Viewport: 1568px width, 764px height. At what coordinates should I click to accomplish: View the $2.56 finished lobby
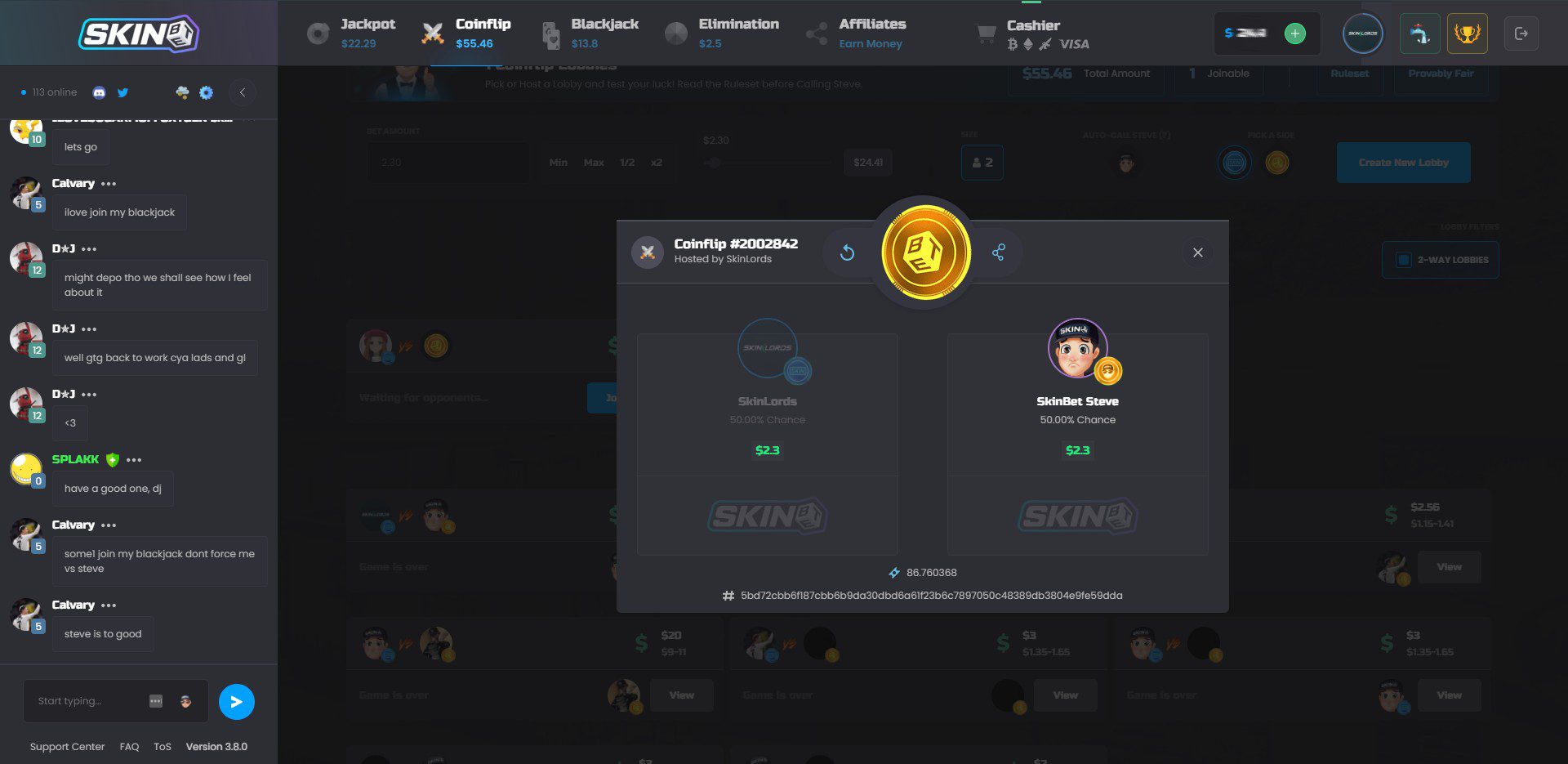[1449, 567]
